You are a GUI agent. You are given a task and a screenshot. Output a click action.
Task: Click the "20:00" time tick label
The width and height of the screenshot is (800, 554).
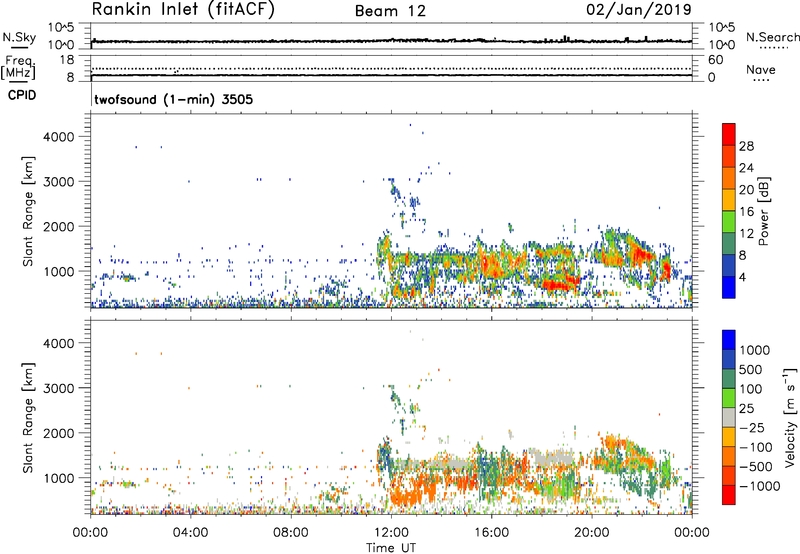pyautogui.click(x=591, y=533)
